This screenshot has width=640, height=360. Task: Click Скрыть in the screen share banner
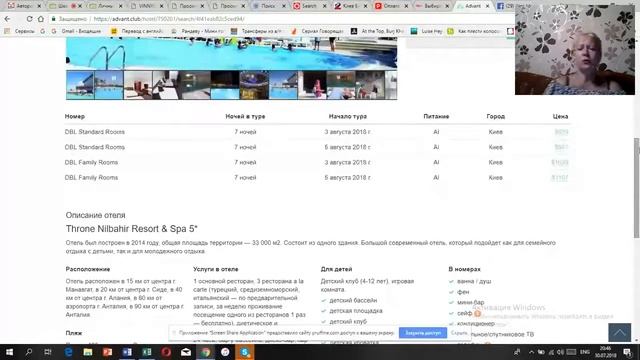pyautogui.click(x=459, y=333)
